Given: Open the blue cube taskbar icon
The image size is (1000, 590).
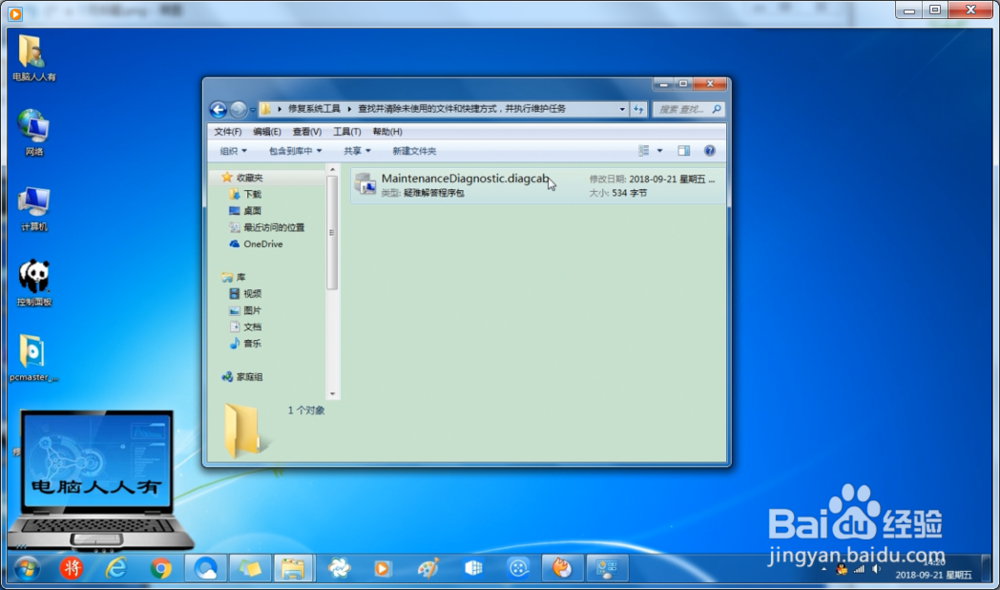Looking at the screenshot, I should (473, 568).
